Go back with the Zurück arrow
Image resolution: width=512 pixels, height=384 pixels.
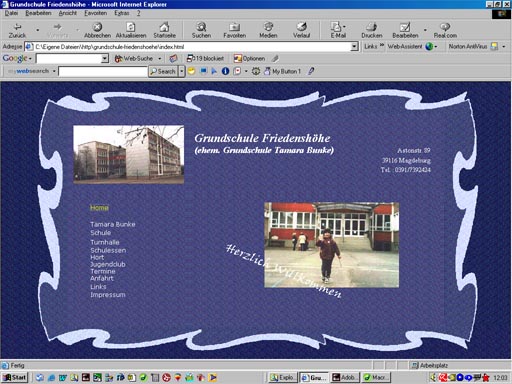coord(17,30)
